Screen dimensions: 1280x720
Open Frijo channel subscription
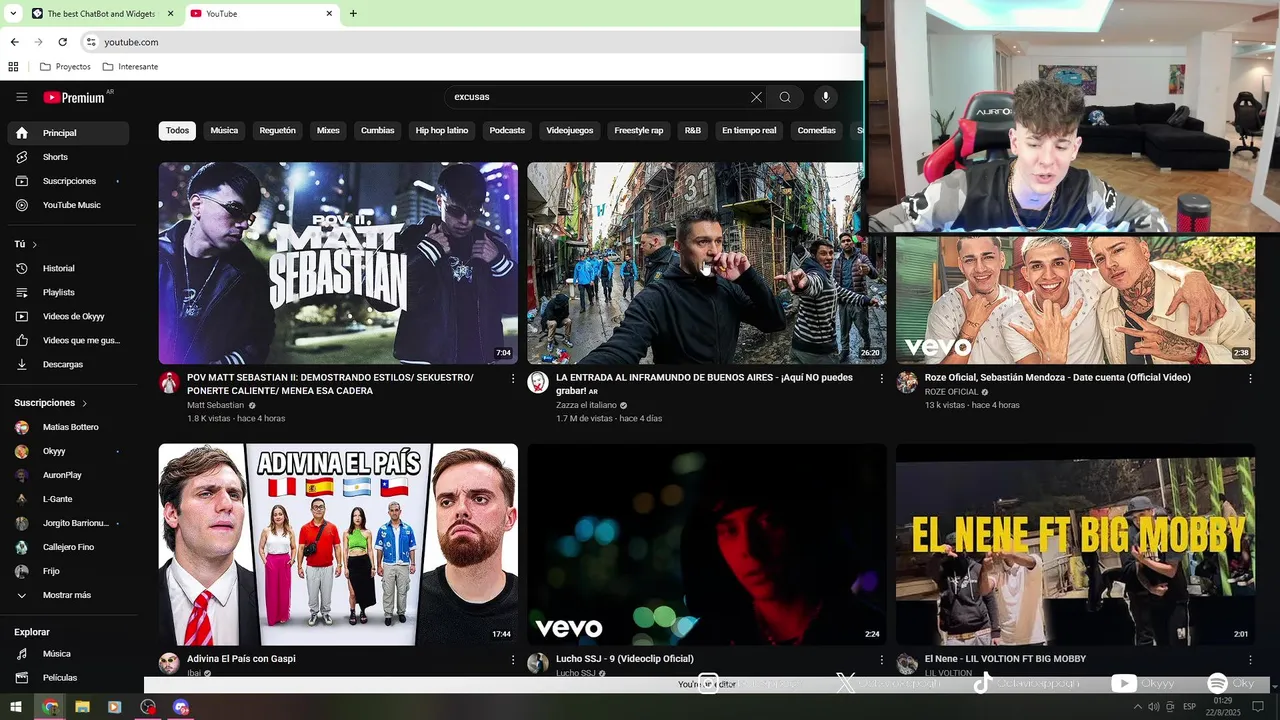tap(68, 571)
